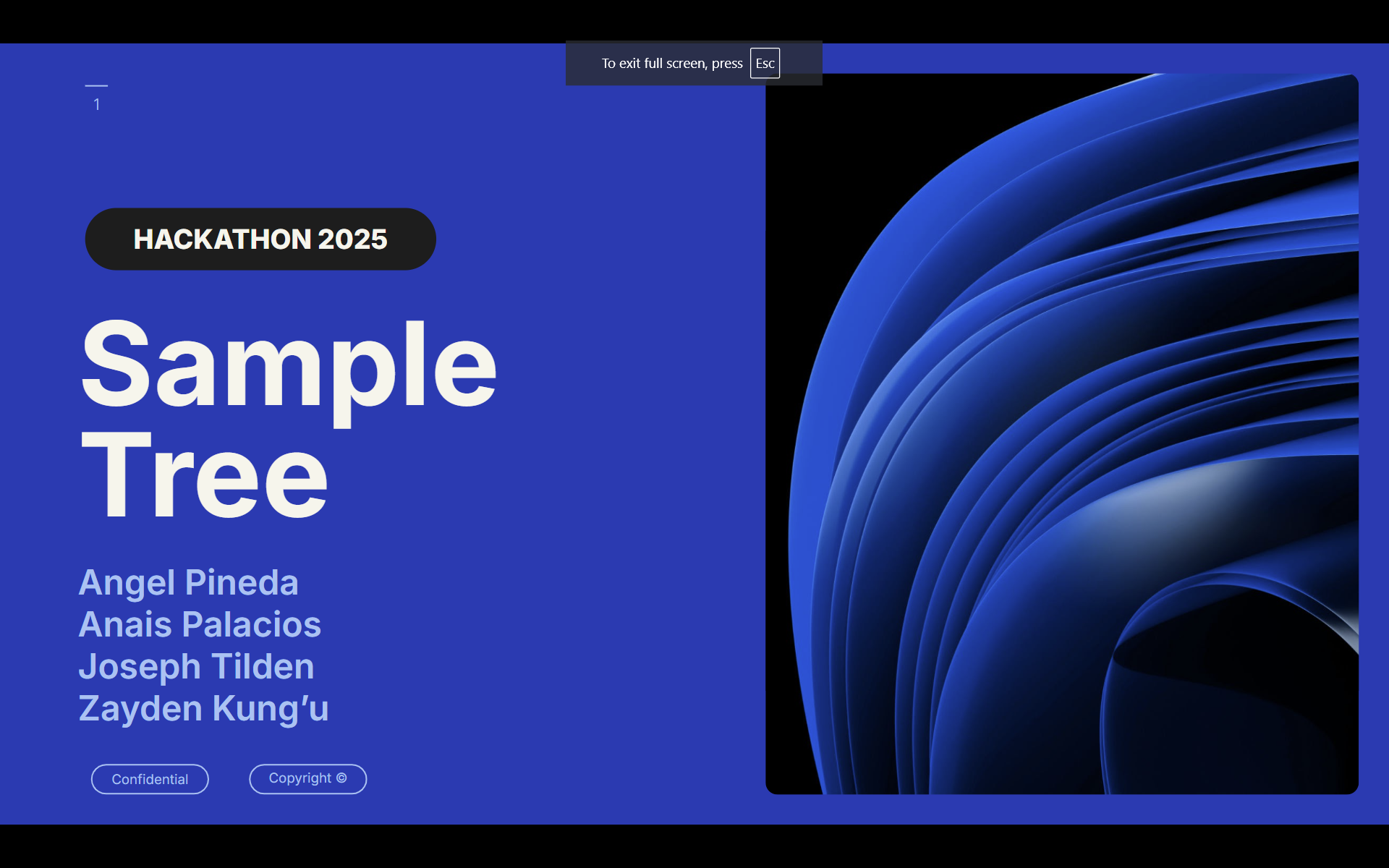Click the 'To exit full screen, press' text
The height and width of the screenshot is (868, 1389).
[x=671, y=64]
